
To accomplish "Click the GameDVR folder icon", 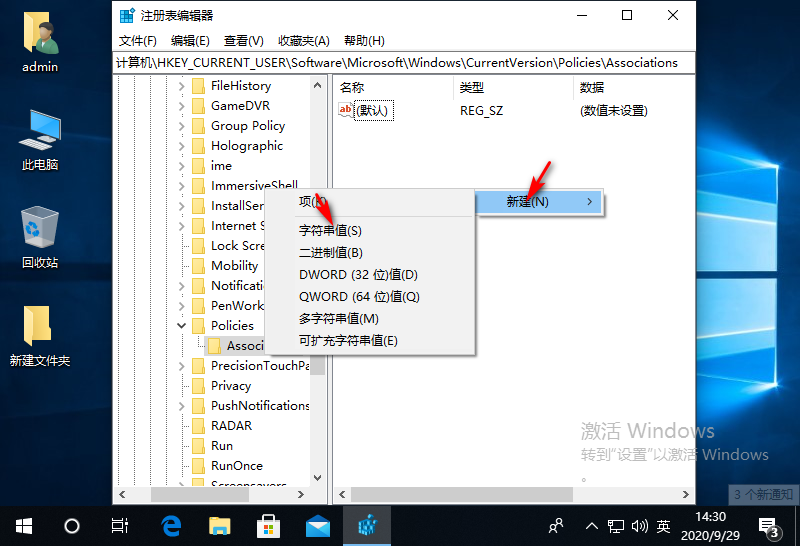I will point(198,106).
